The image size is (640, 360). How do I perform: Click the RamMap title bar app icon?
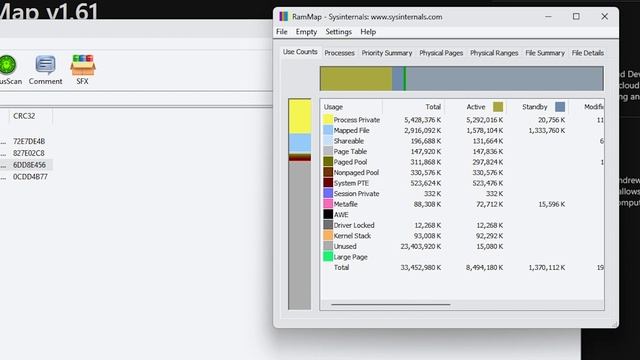[284, 17]
